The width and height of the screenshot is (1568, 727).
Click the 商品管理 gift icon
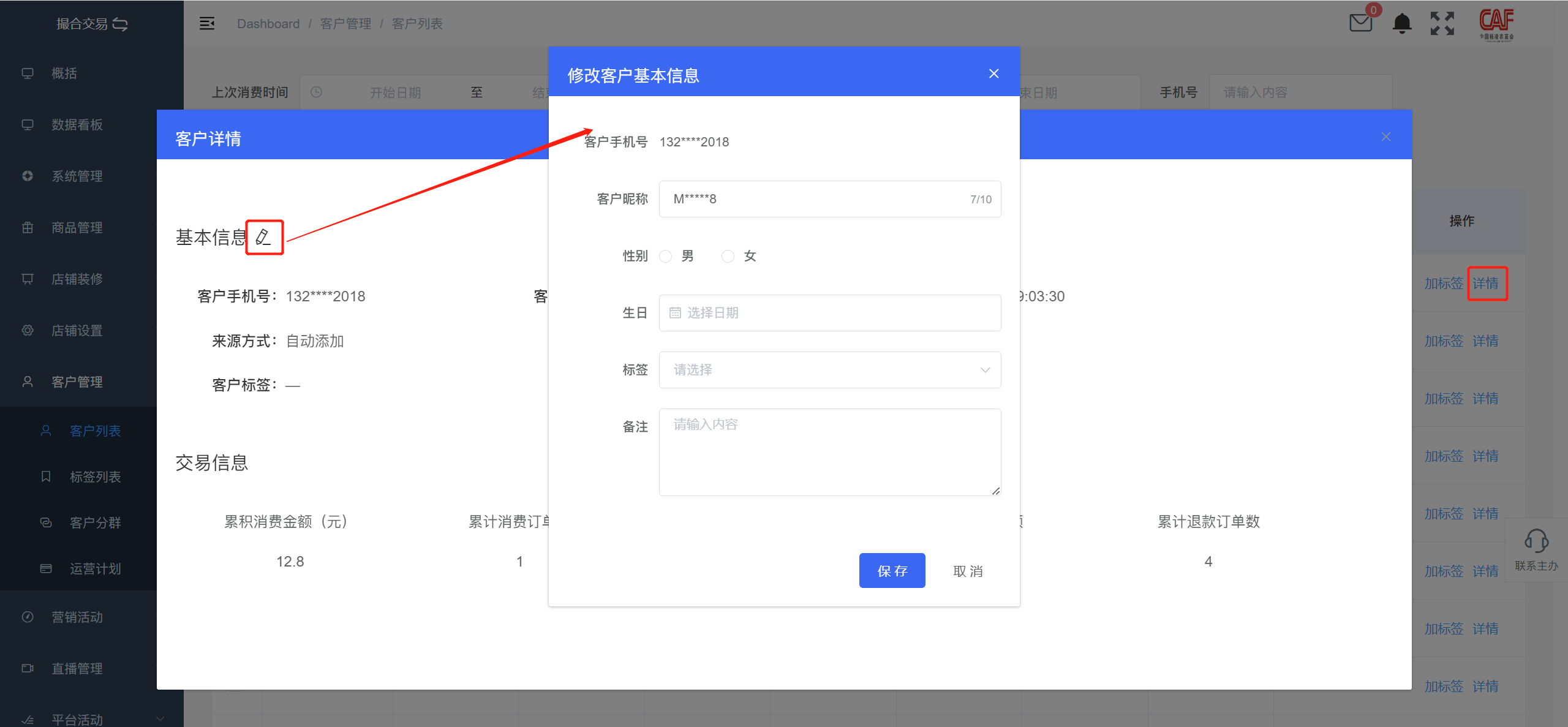28,228
